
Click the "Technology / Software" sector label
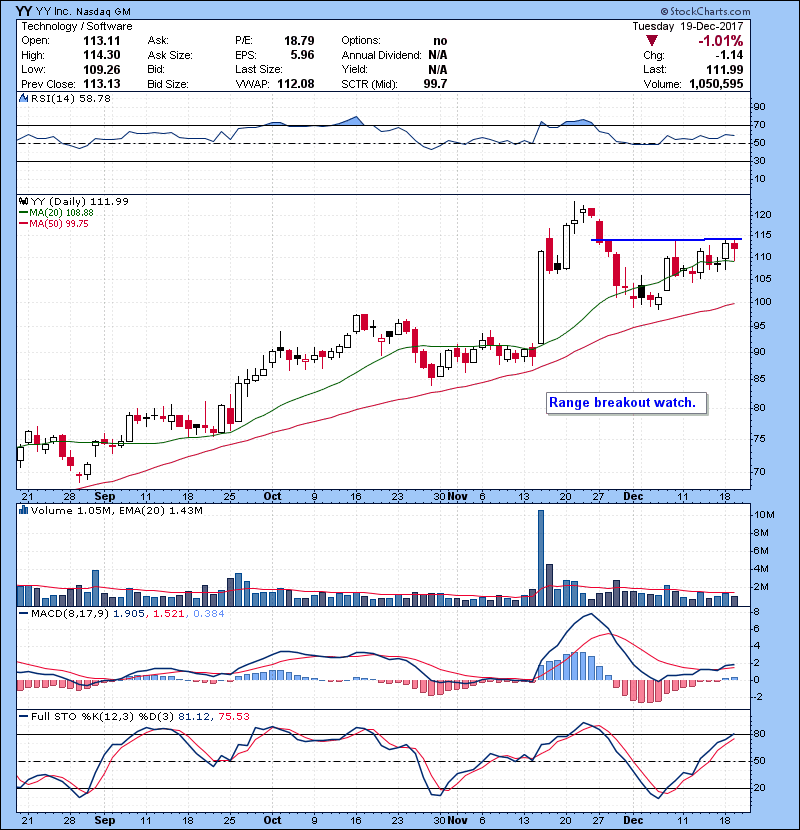coord(77,26)
